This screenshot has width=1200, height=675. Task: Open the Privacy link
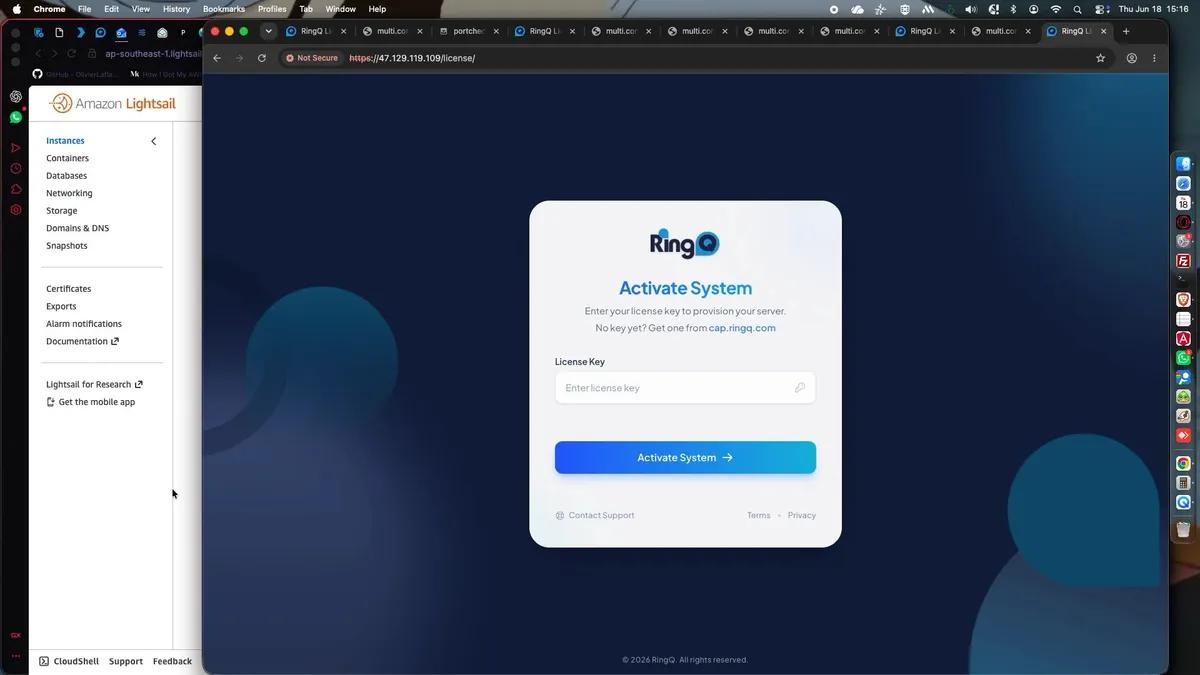tap(802, 516)
